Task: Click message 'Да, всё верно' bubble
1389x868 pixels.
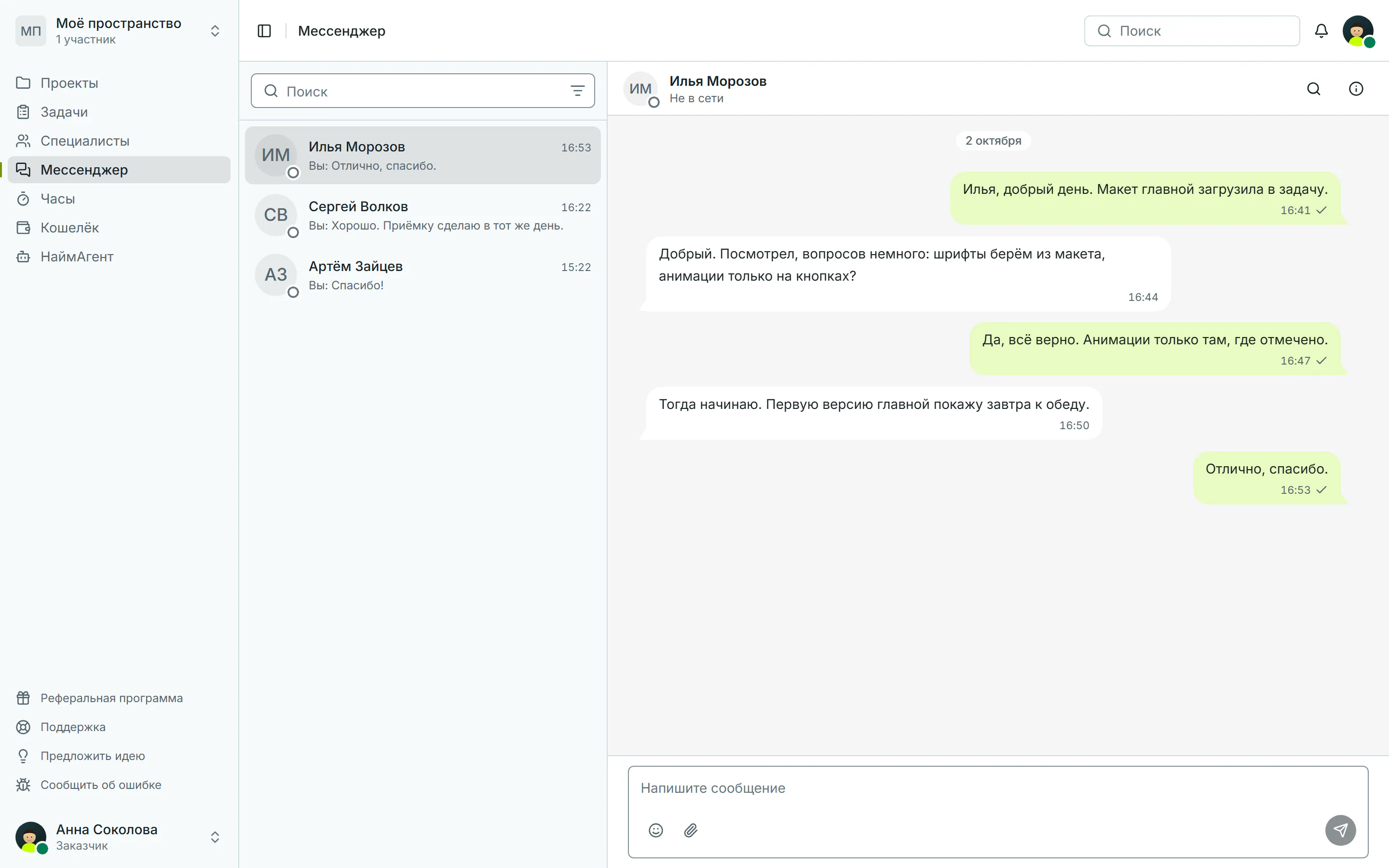Action: click(1155, 349)
